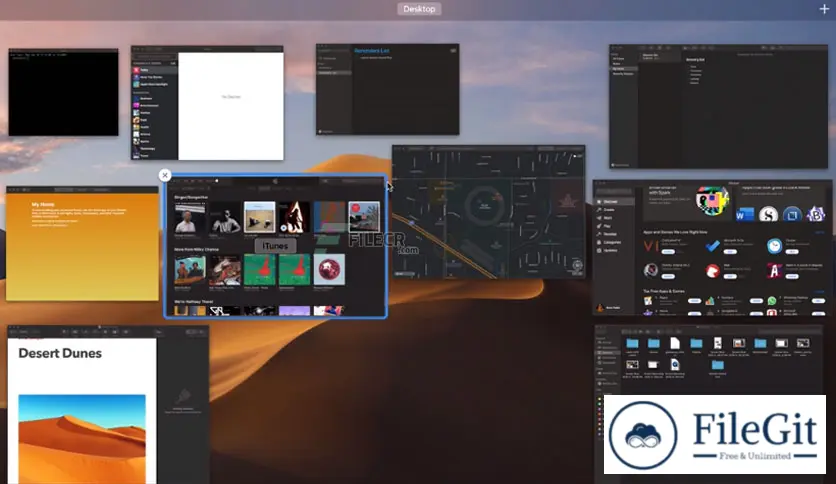Open Categories in App Store sidebar
This screenshot has width=836, height=484.
(612, 242)
